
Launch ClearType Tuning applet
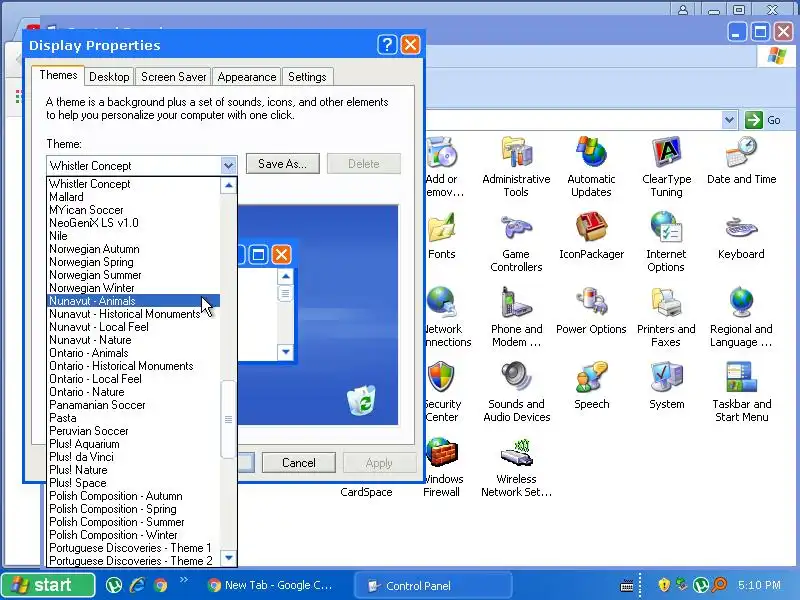point(666,167)
